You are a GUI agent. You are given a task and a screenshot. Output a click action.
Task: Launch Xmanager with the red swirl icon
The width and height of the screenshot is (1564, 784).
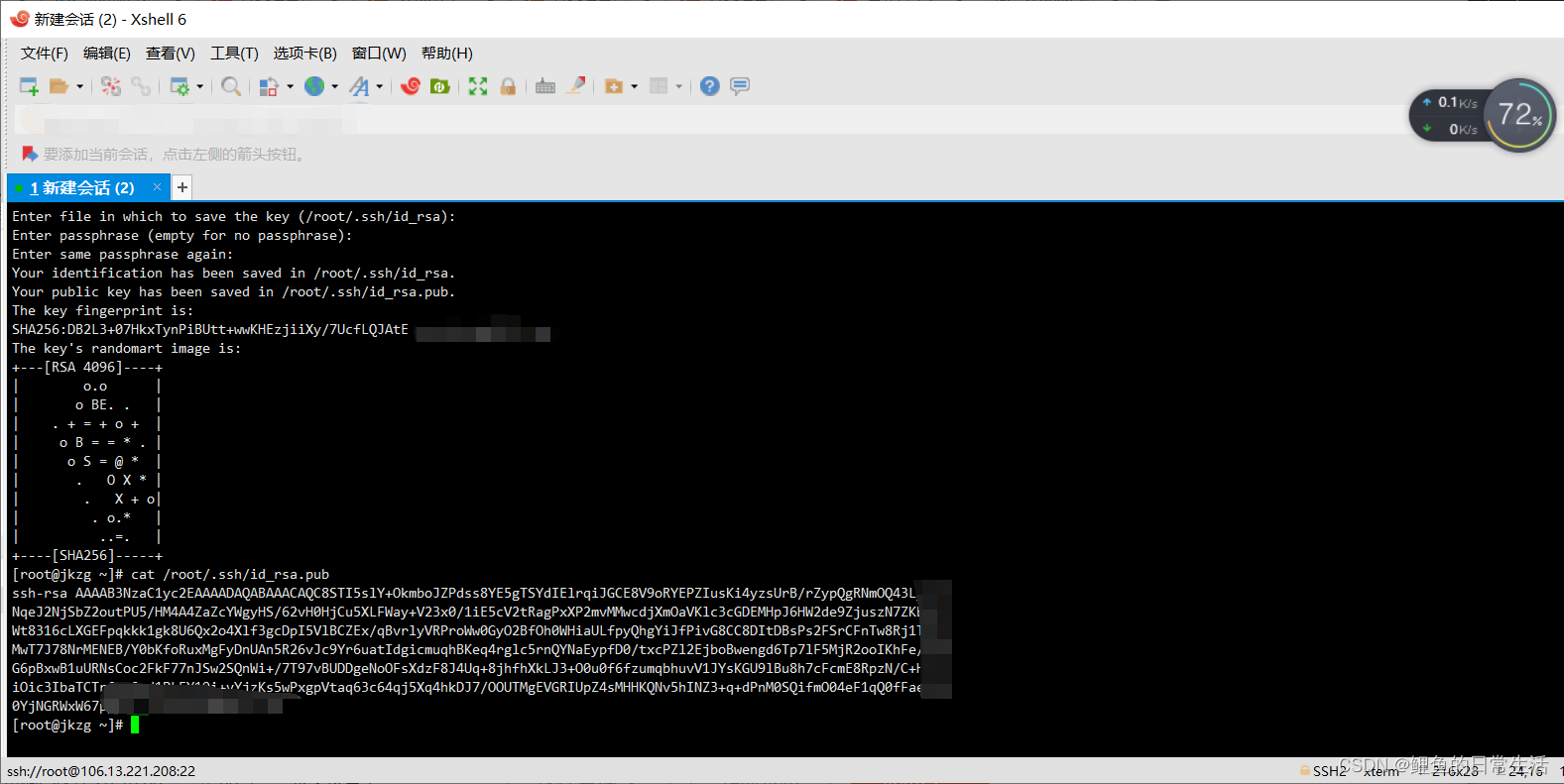[x=411, y=86]
